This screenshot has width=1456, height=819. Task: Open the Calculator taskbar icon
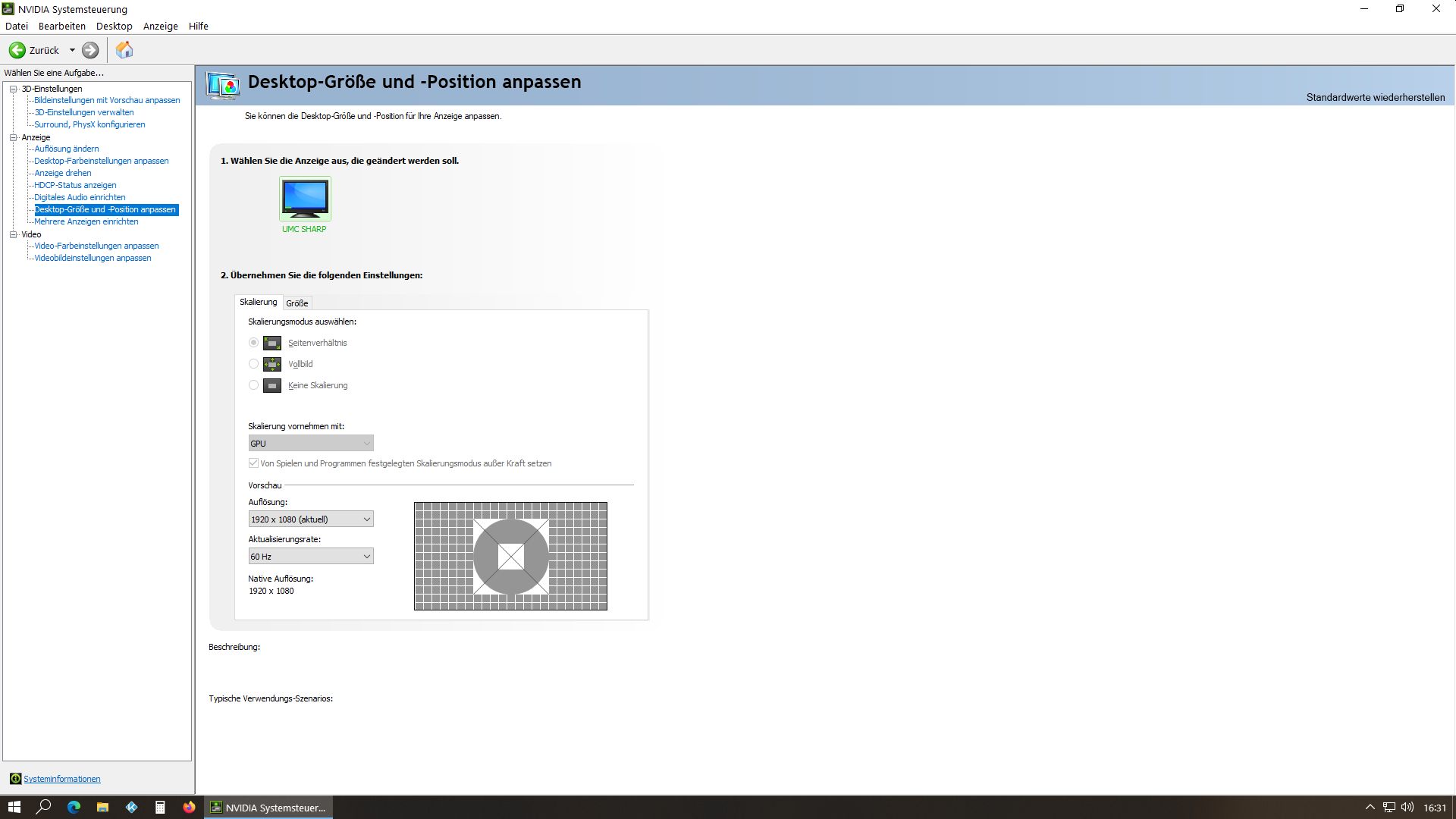tap(160, 807)
